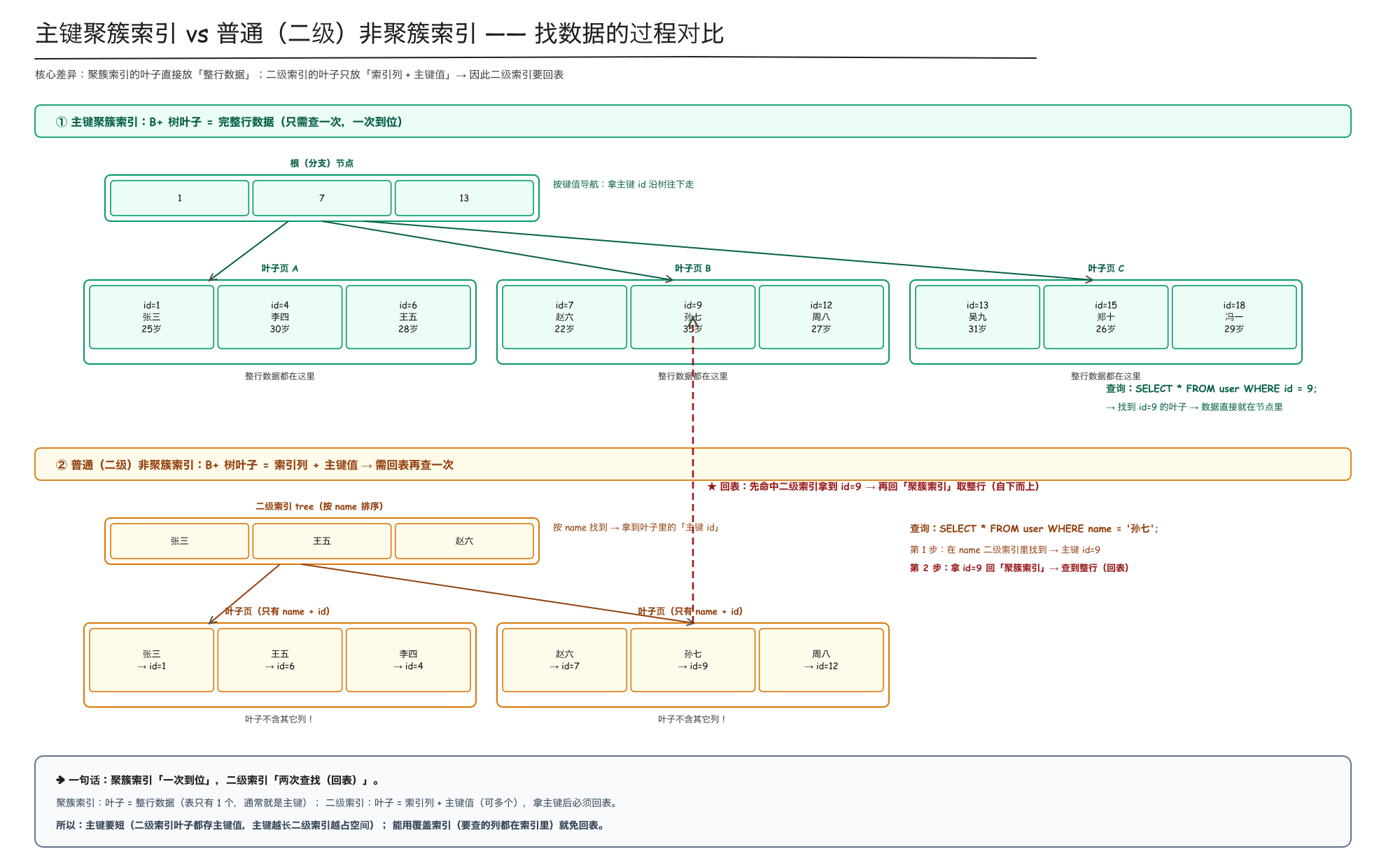1386x868 pixels.
Task: Select secondary leaf 张三 → id=1
Action: coord(152,660)
